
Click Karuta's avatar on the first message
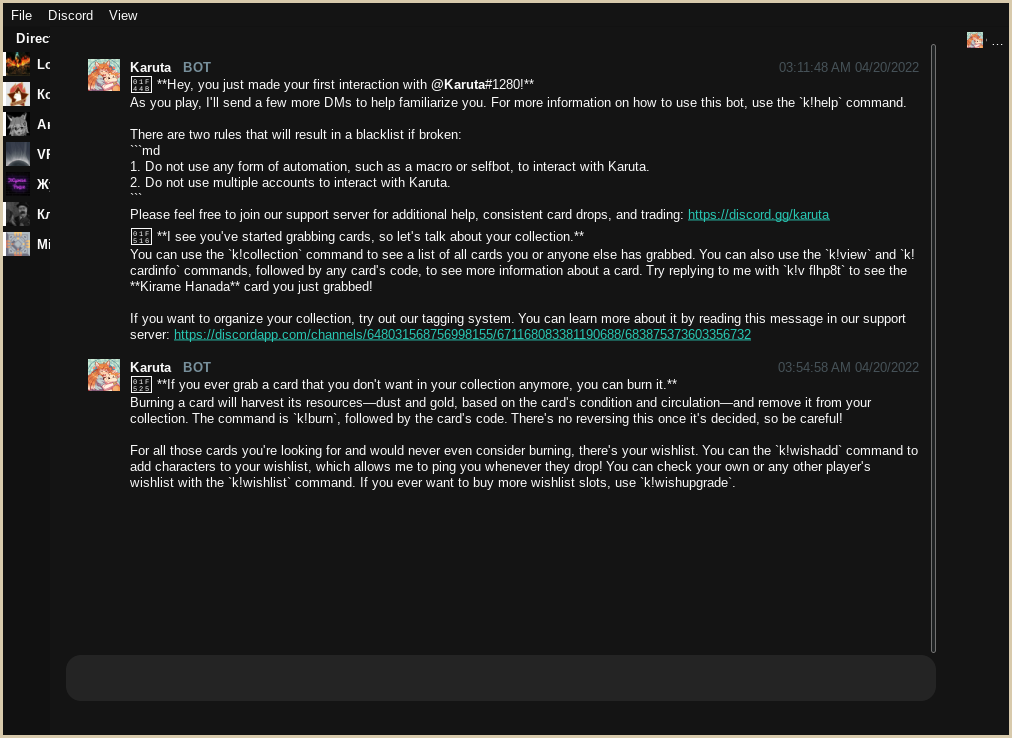[104, 75]
